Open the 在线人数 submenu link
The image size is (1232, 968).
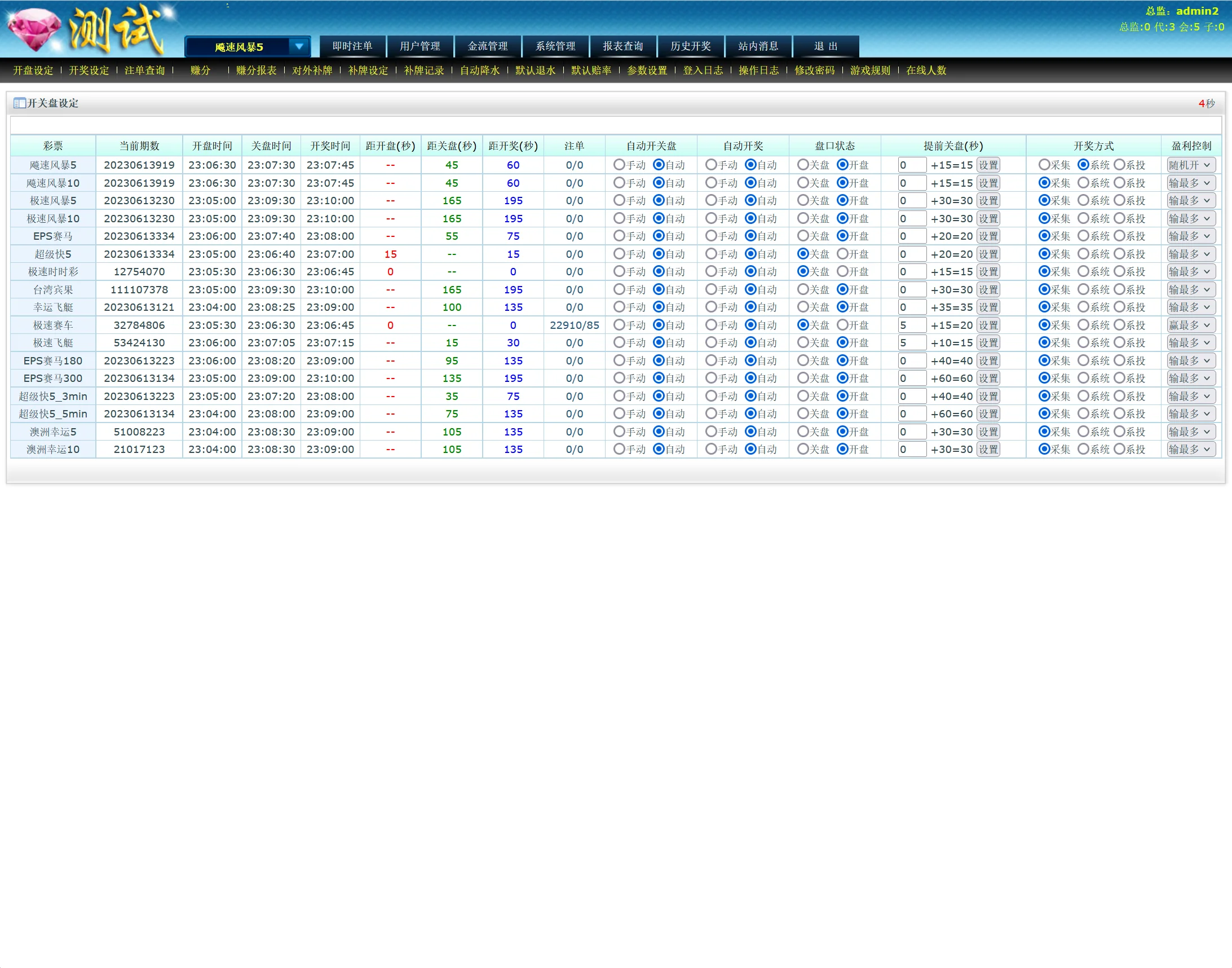(x=926, y=71)
